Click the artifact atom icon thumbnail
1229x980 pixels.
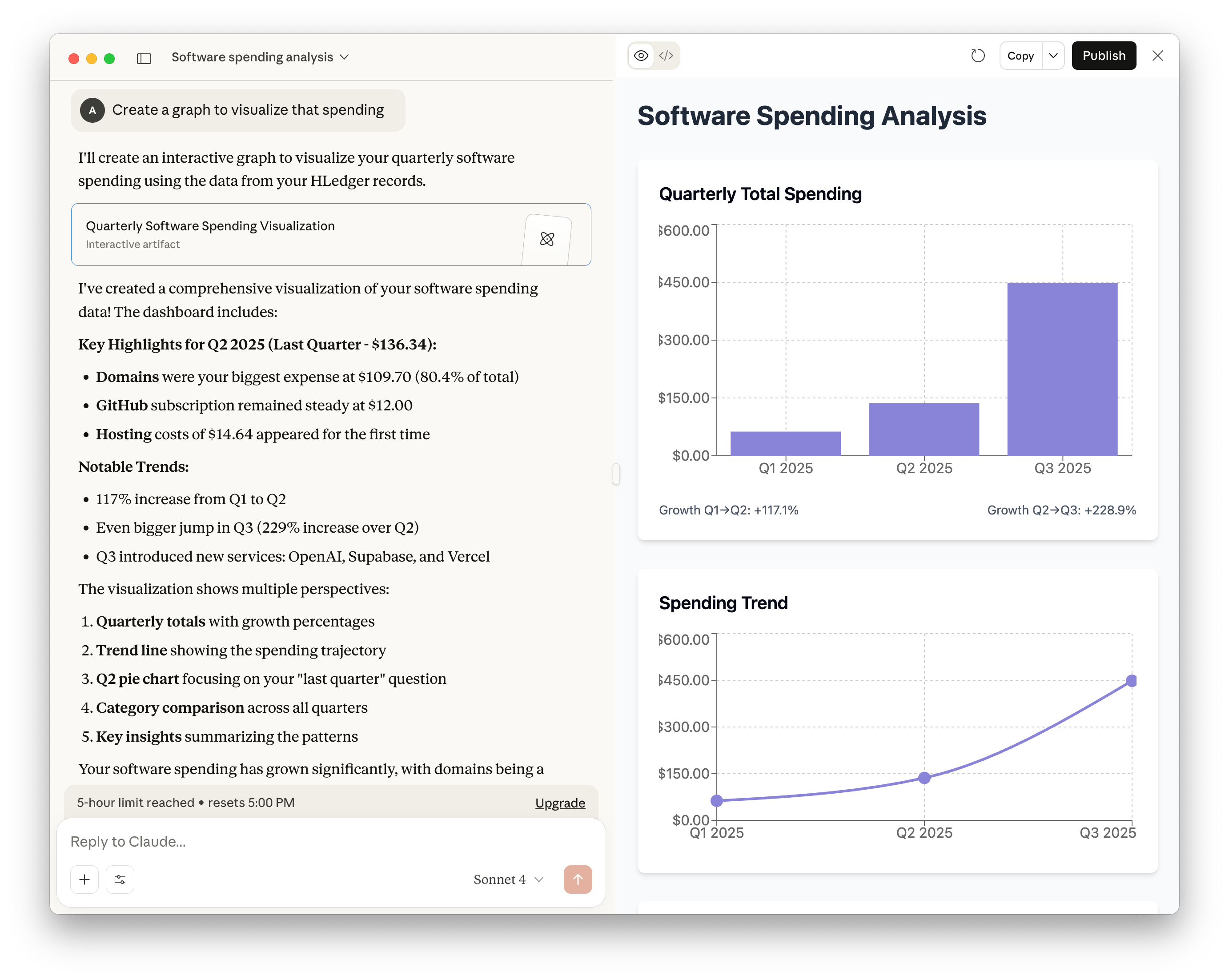click(546, 239)
